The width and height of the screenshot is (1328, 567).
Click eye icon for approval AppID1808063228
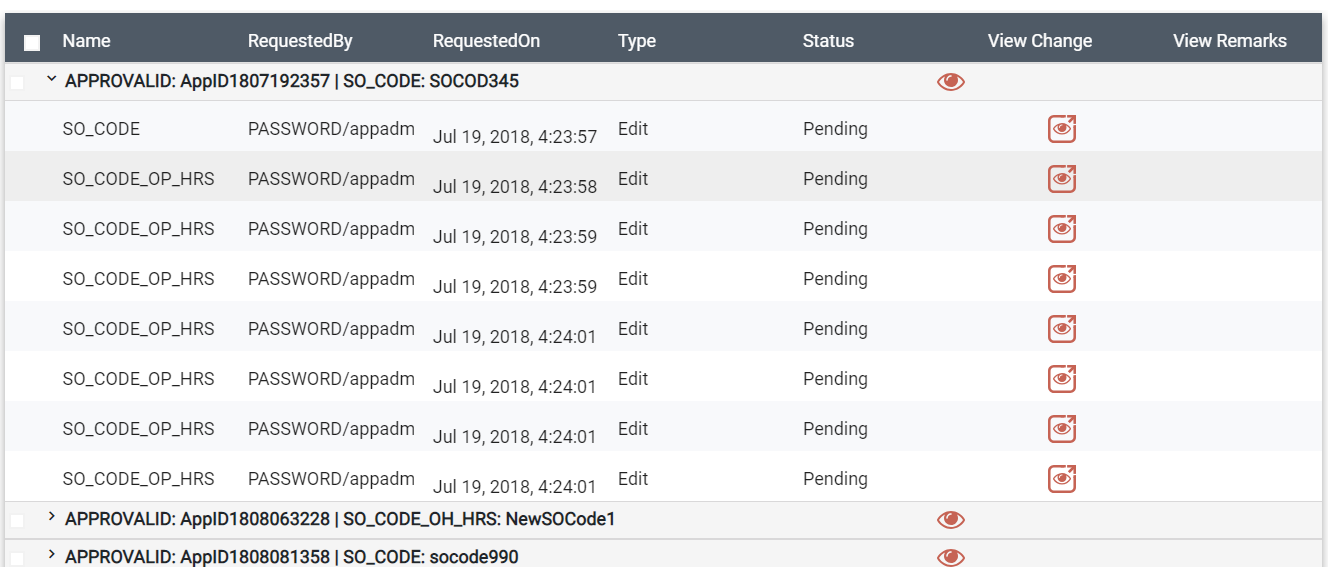pos(951,519)
